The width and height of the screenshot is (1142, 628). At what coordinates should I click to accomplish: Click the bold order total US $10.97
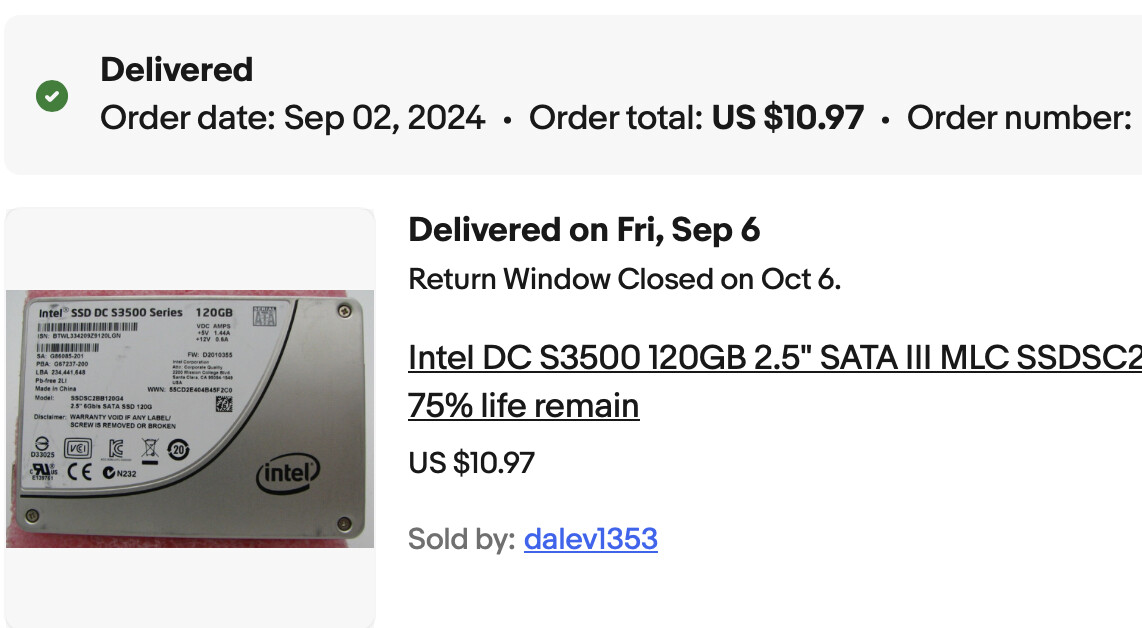(787, 118)
